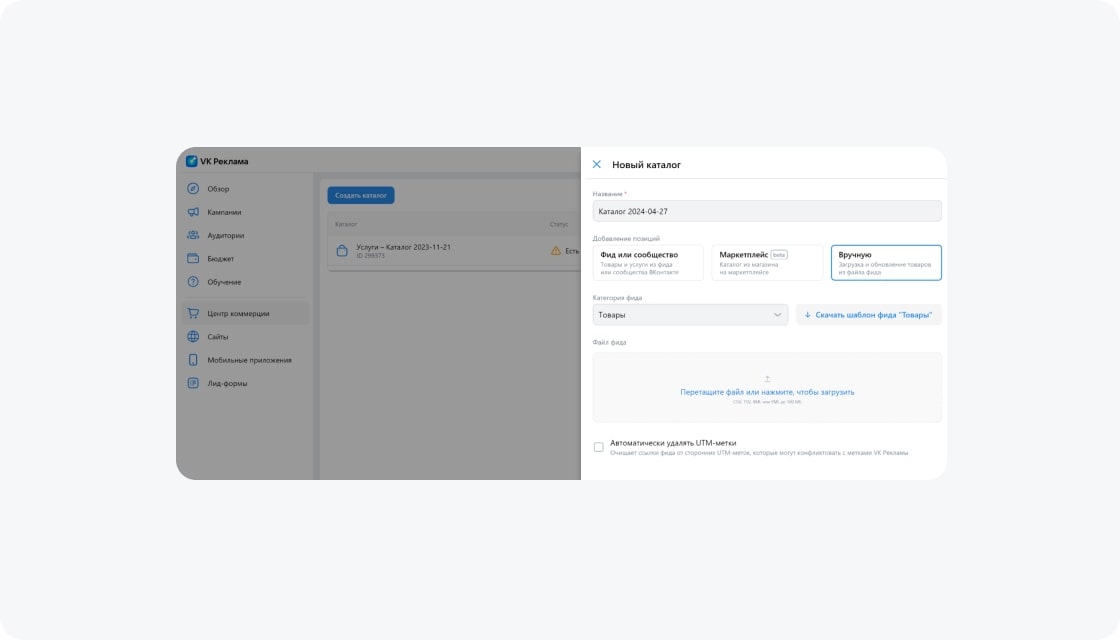The height and width of the screenshot is (640, 1120).
Task: Select Бюджет menu item
Action: pos(244,259)
